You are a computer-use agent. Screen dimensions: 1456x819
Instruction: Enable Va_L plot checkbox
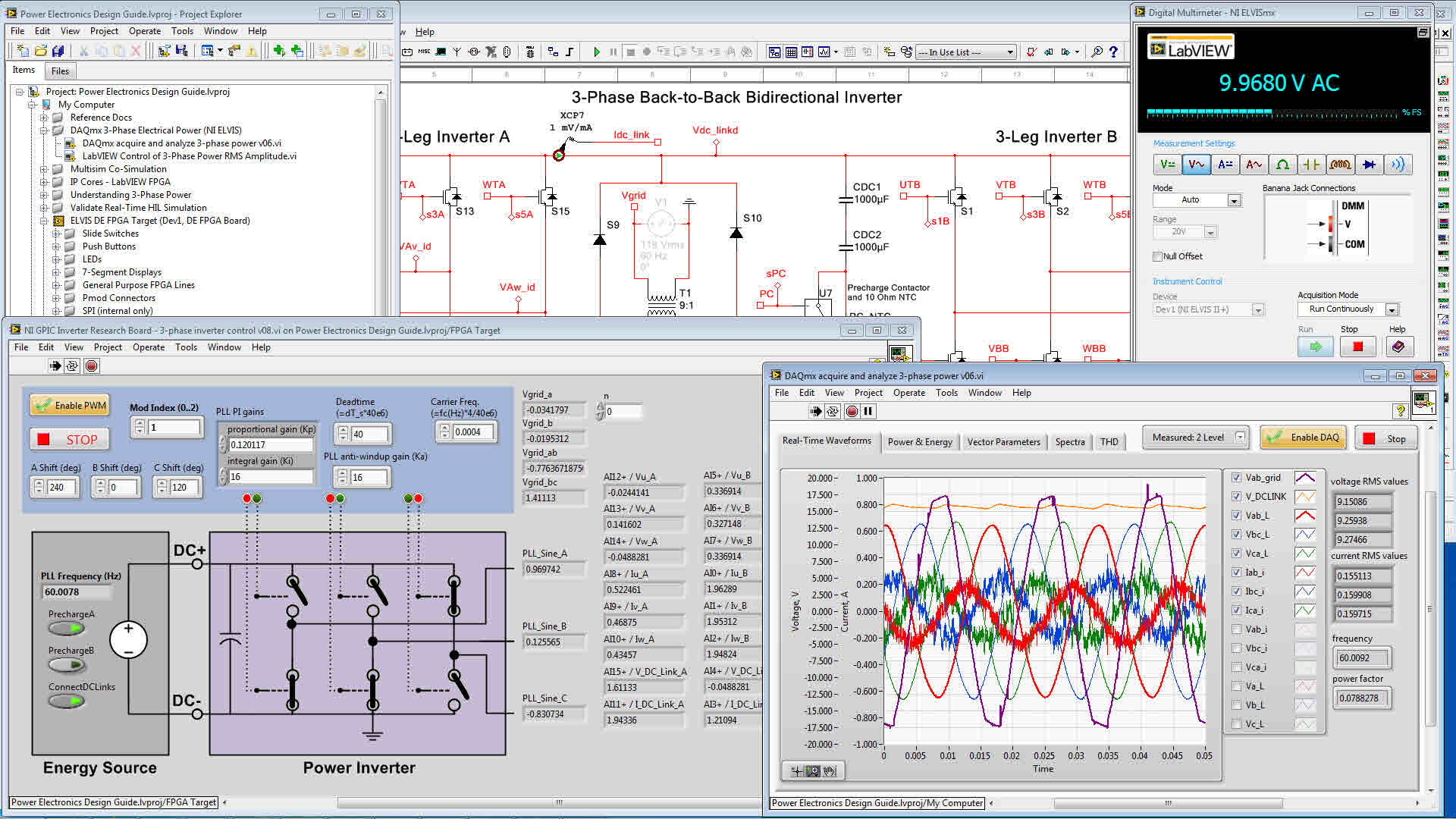coord(1236,686)
